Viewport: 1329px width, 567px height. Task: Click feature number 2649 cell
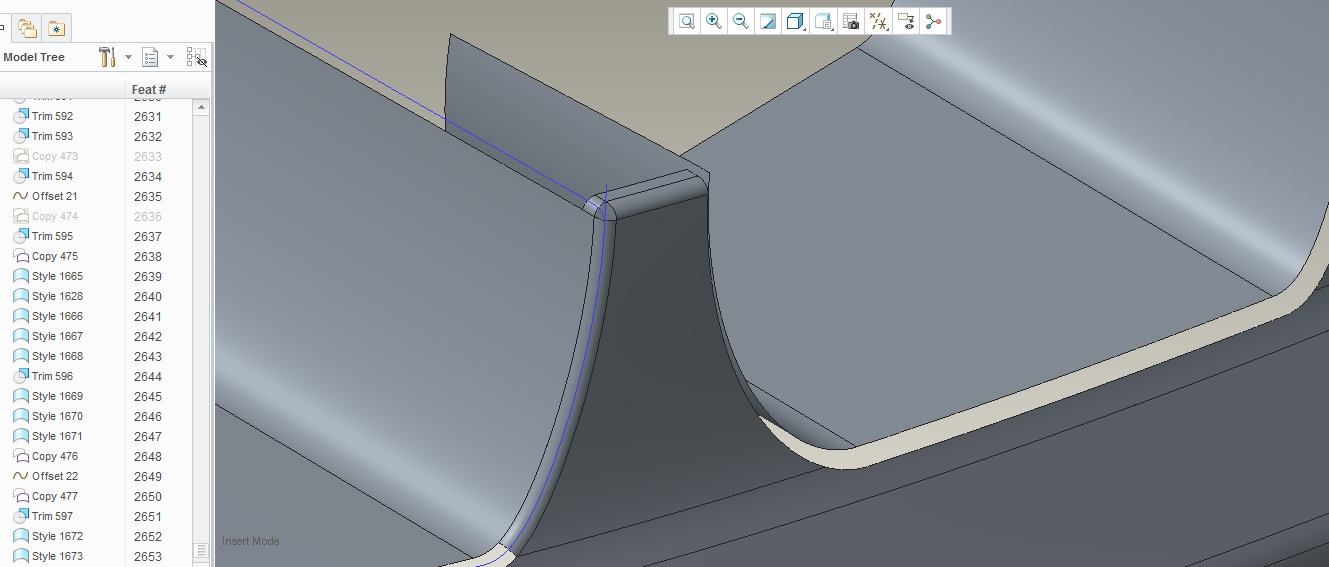point(147,476)
